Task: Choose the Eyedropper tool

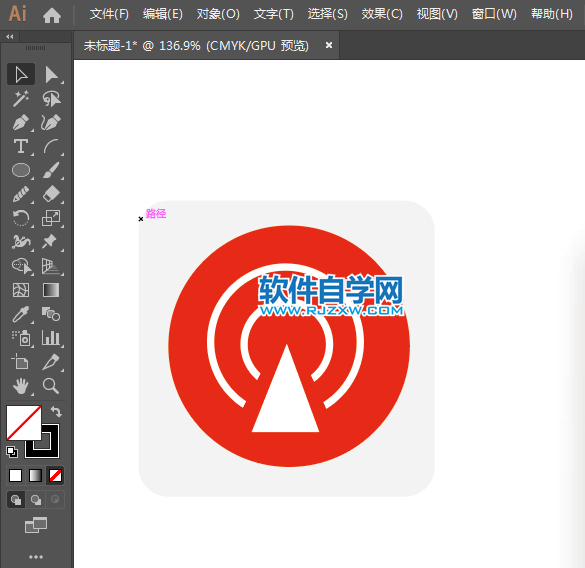Action: click(x=21, y=314)
